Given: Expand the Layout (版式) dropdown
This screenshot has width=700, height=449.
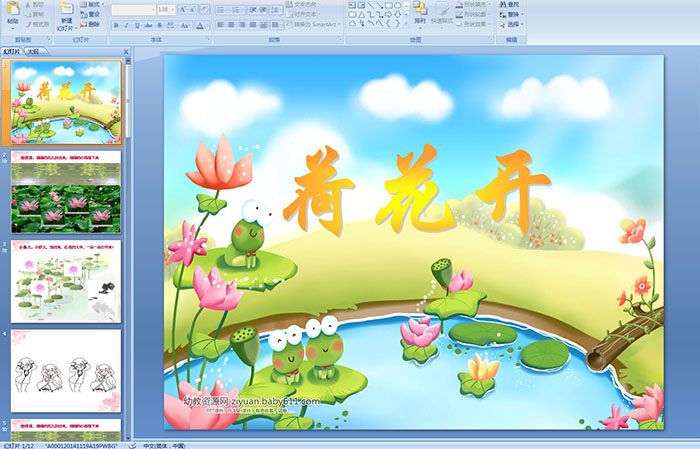Looking at the screenshot, I should [x=92, y=4].
